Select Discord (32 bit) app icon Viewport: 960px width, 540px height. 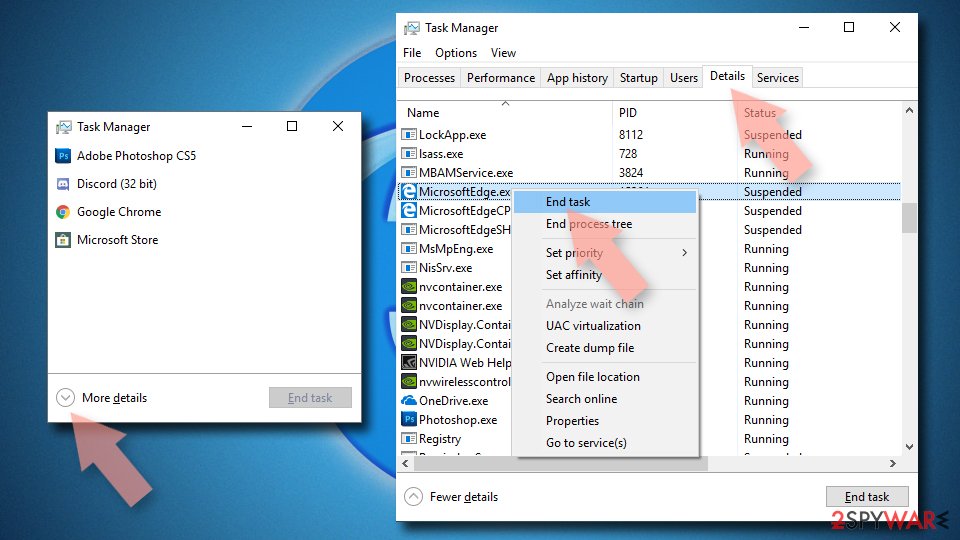tap(63, 184)
